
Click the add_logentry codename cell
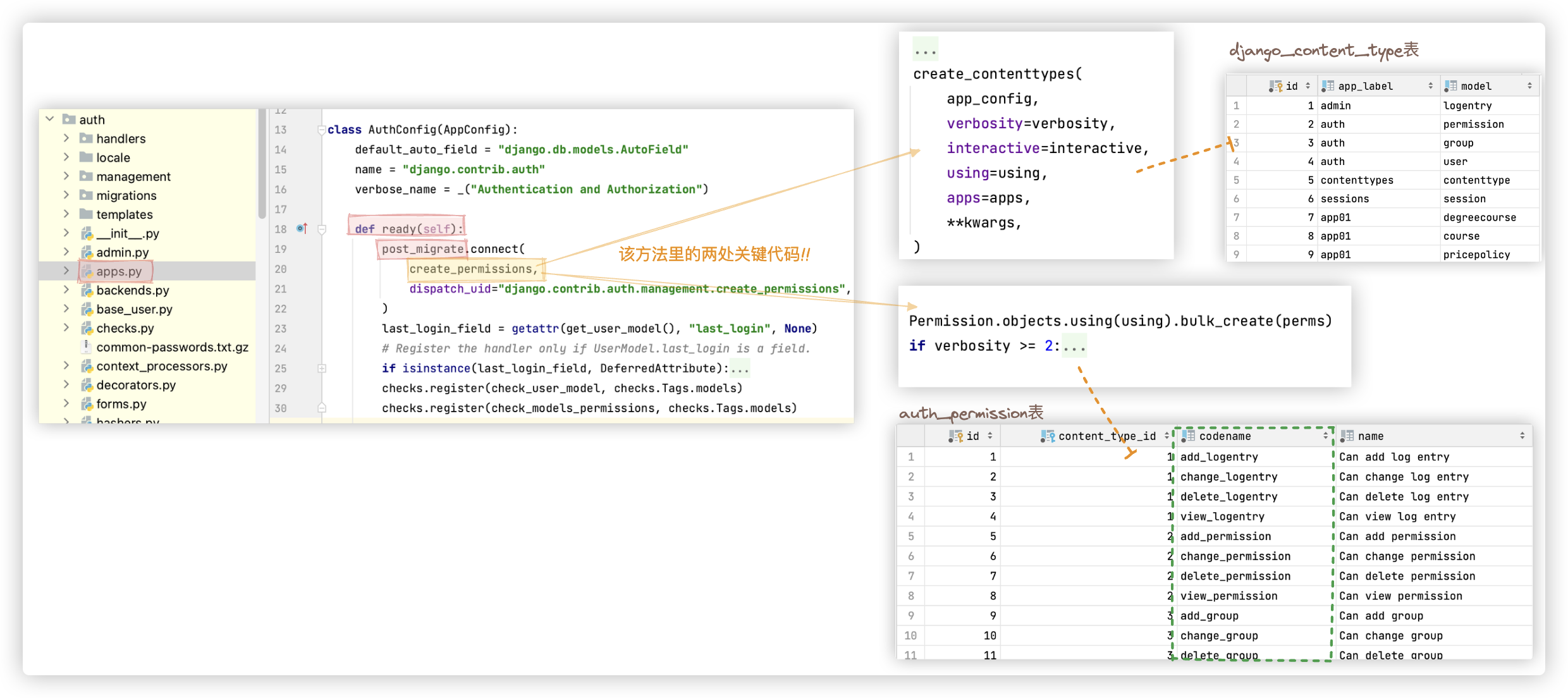pos(1219,457)
